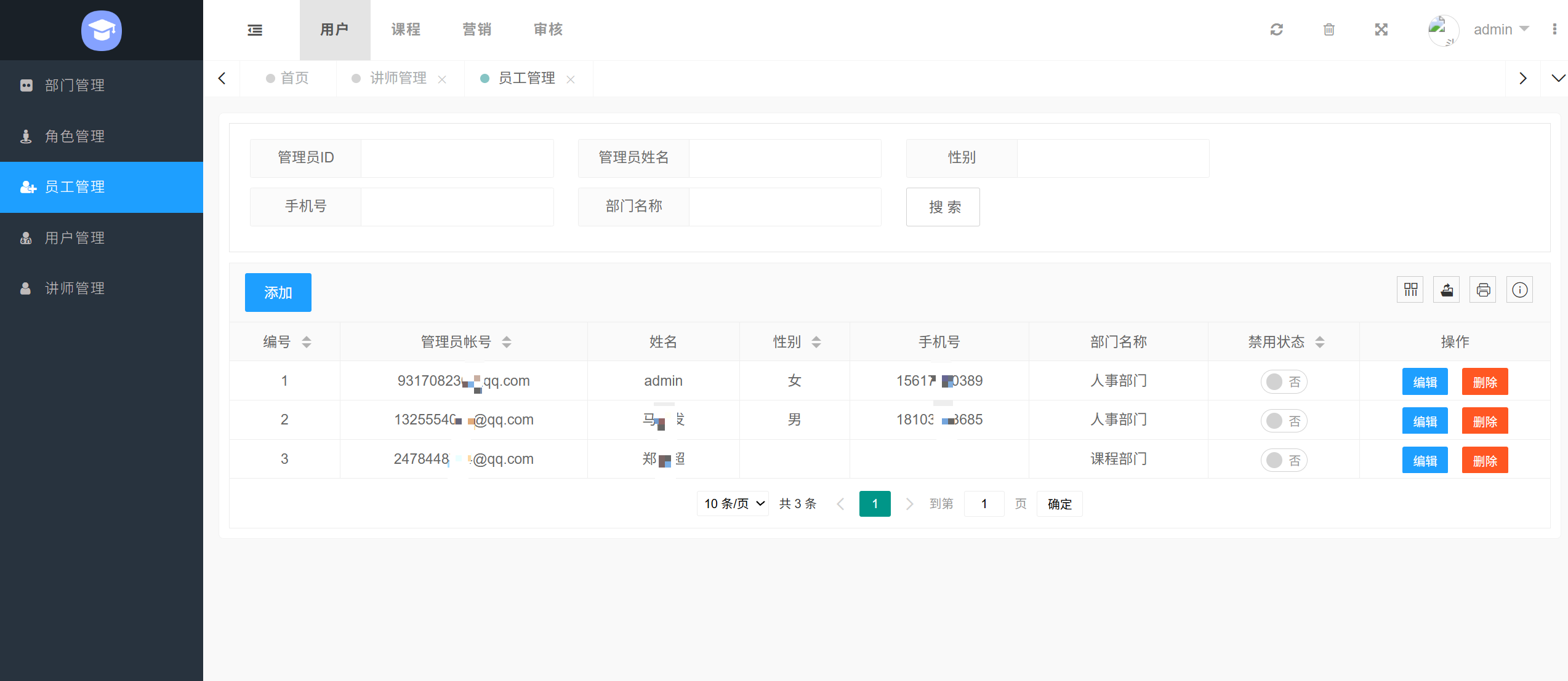Toggle fullscreen with the expand icon
Screen dimensions: 1568x681
point(1381,30)
